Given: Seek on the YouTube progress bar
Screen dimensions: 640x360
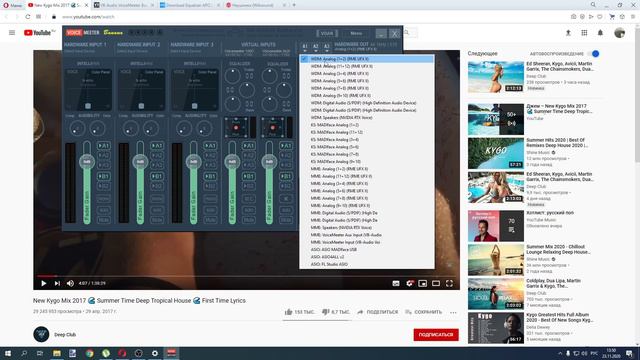Looking at the screenshot, I should pyautogui.click(x=246, y=276).
